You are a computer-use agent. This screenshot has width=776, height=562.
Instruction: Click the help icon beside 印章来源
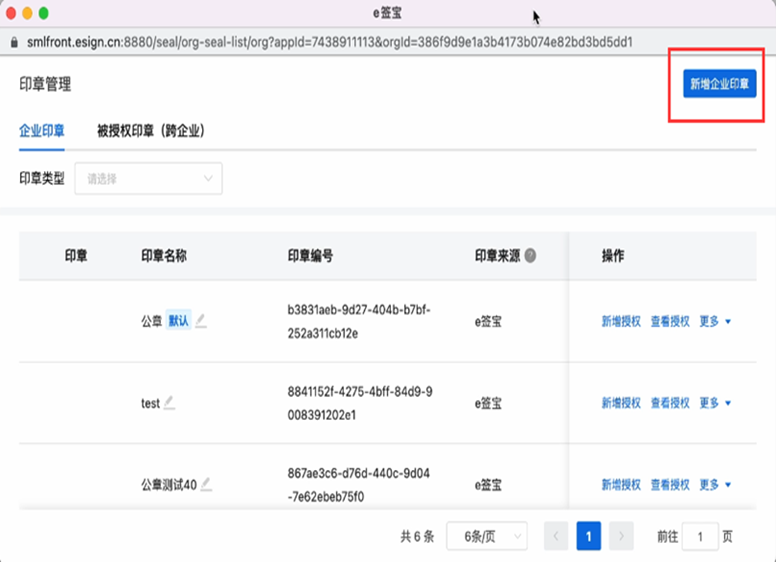[530, 256]
